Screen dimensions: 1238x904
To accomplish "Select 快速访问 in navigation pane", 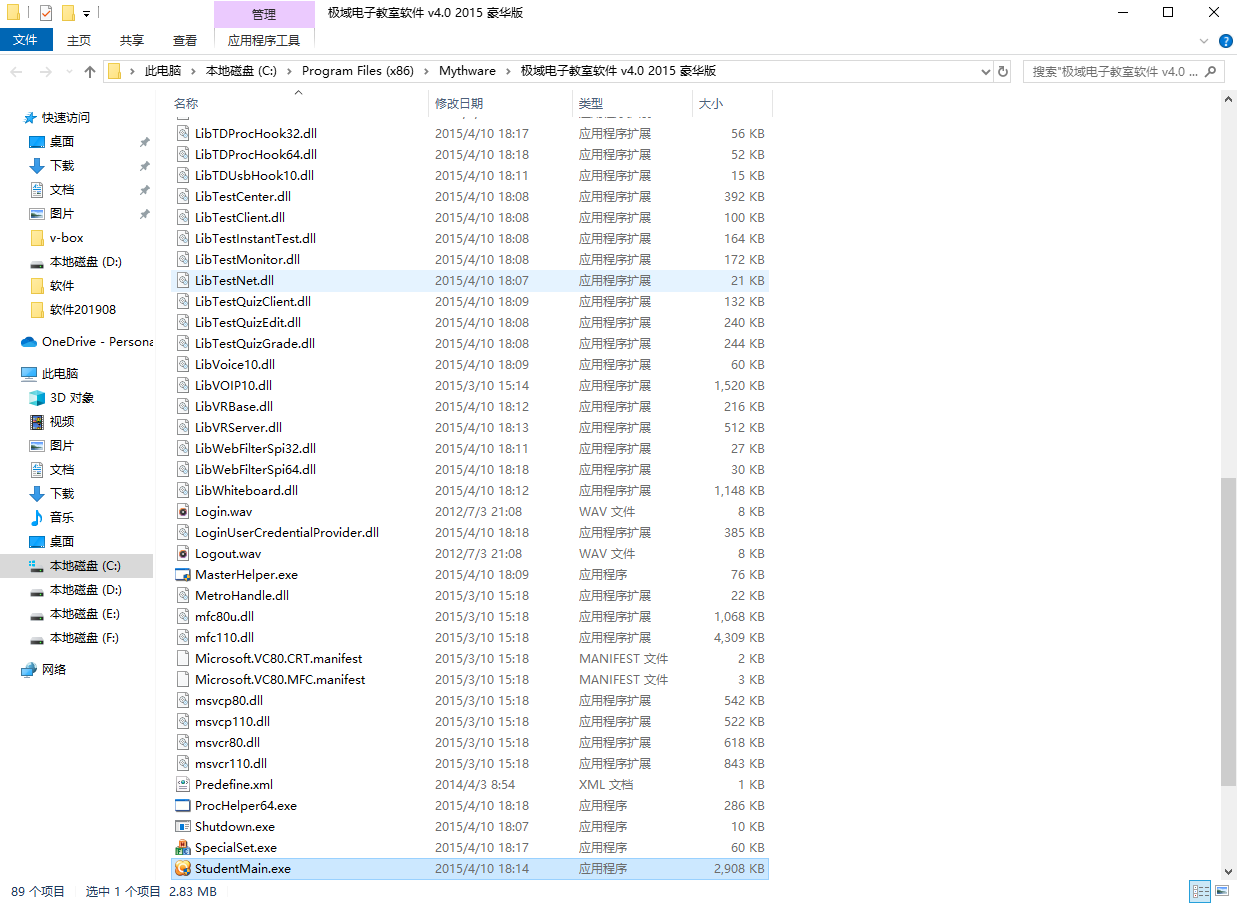I will pos(66,118).
